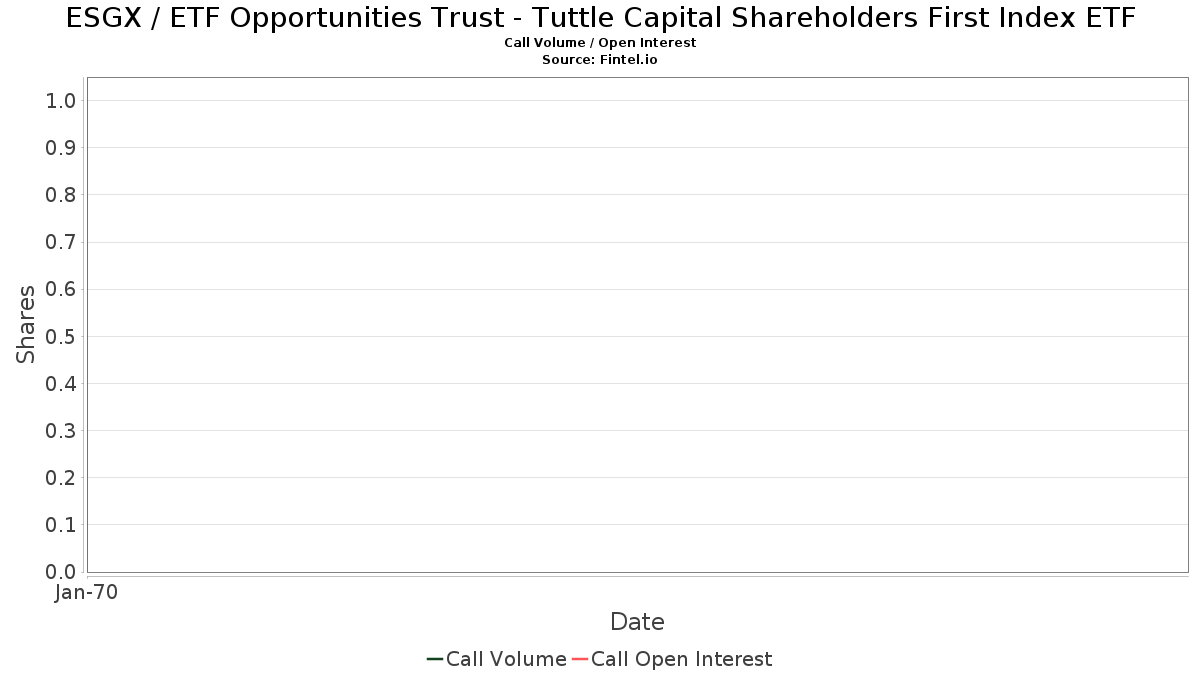Screen dimensions: 1200x675
Task: Click the 0.0 y-axis tick label
Action: pos(61,571)
